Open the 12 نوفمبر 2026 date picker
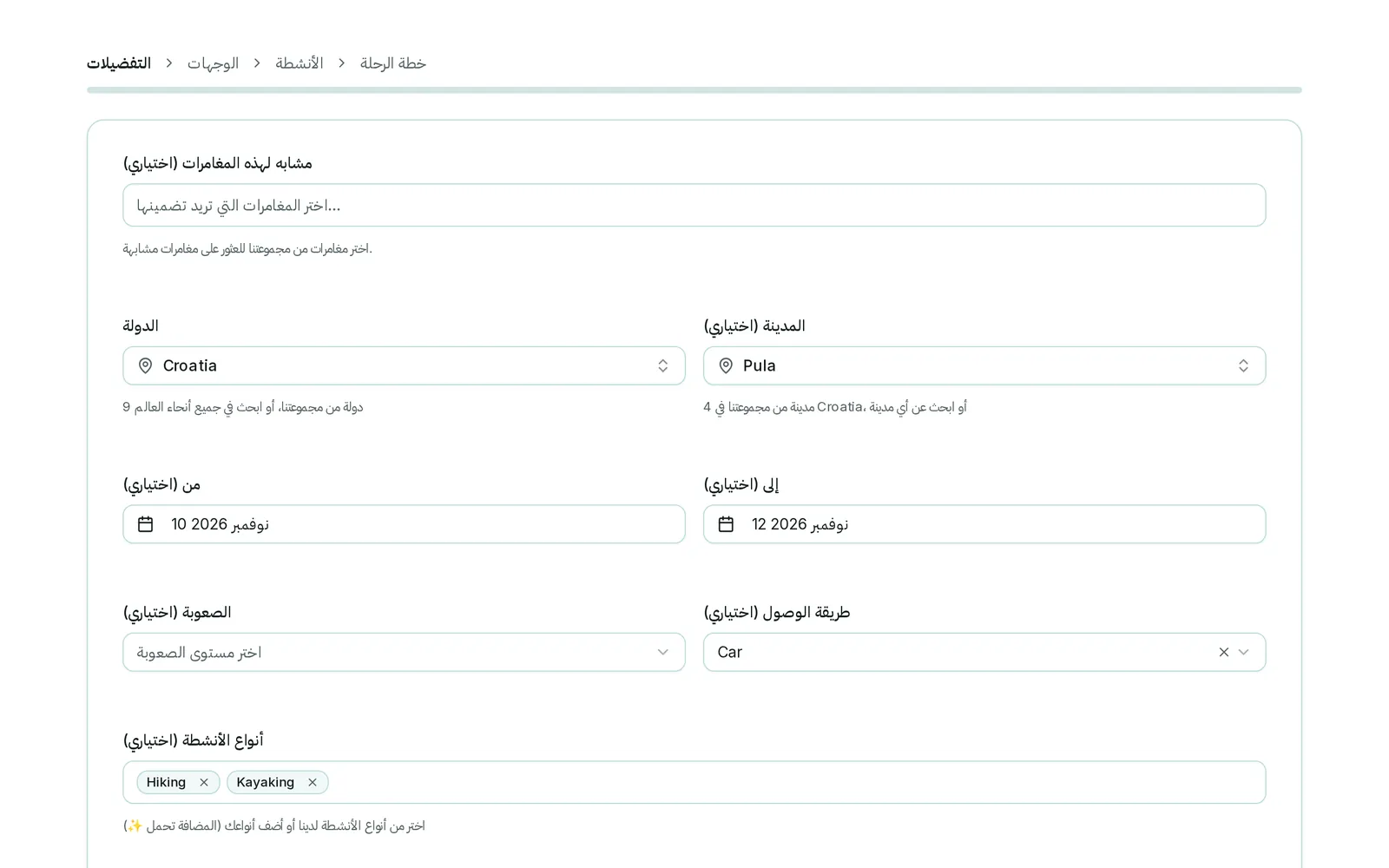The image size is (1389, 868). pos(984,524)
